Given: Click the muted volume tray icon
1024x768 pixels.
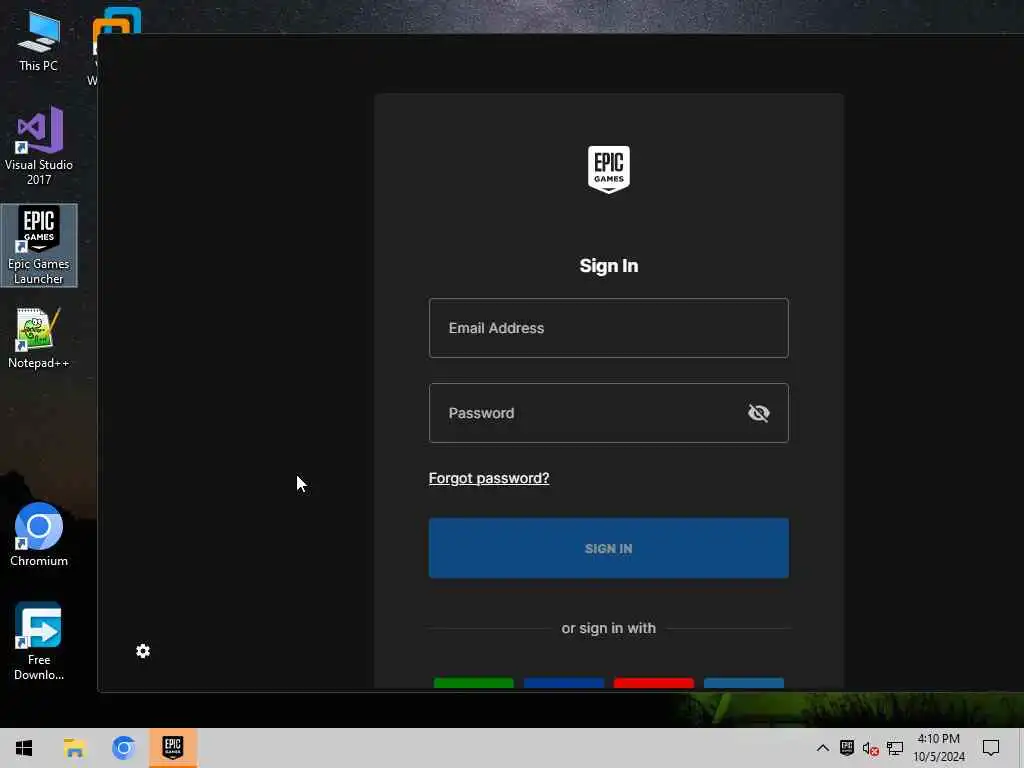Looking at the screenshot, I should 870,748.
